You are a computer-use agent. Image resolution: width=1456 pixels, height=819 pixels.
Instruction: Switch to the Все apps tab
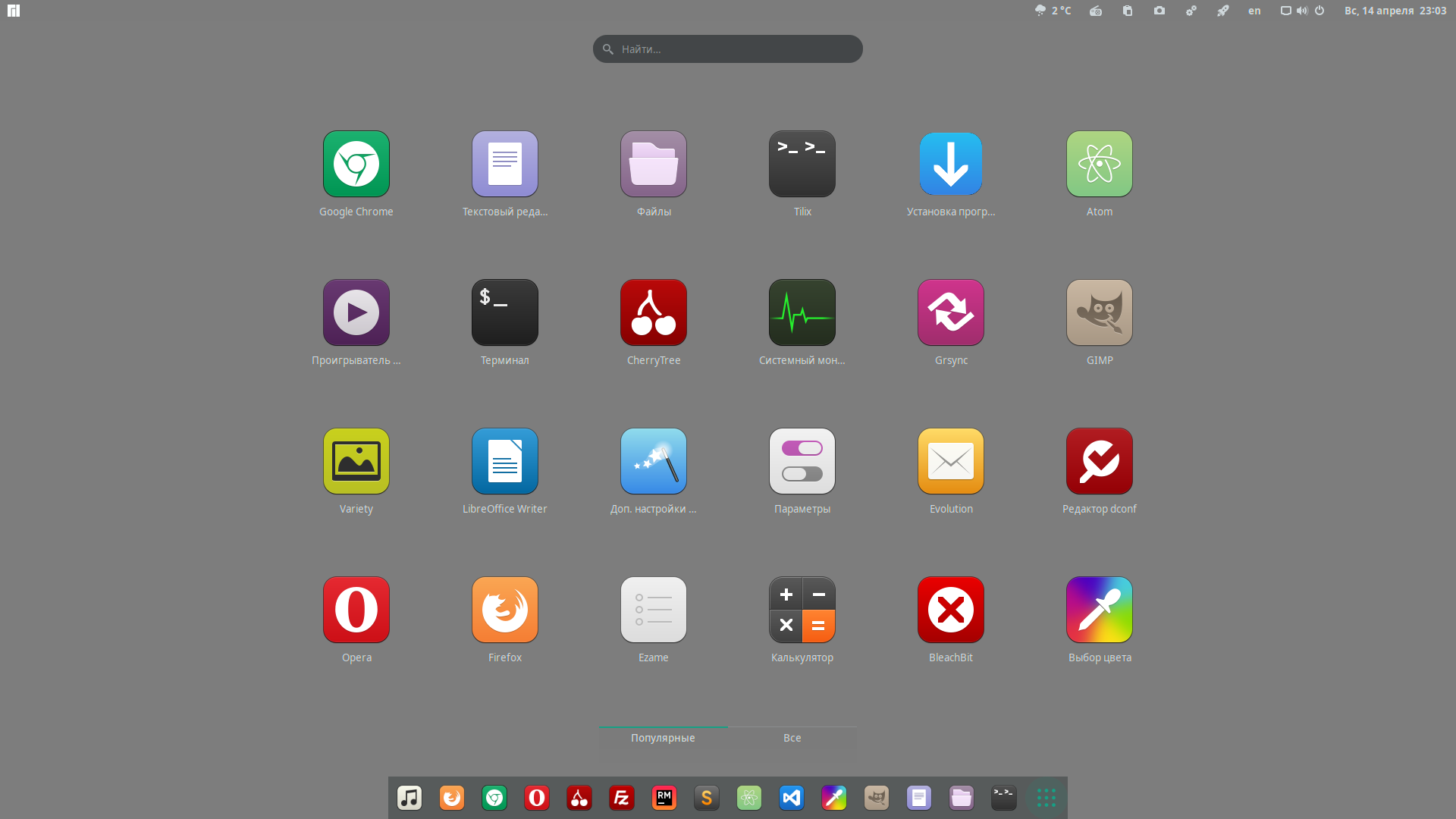pyautogui.click(x=792, y=738)
